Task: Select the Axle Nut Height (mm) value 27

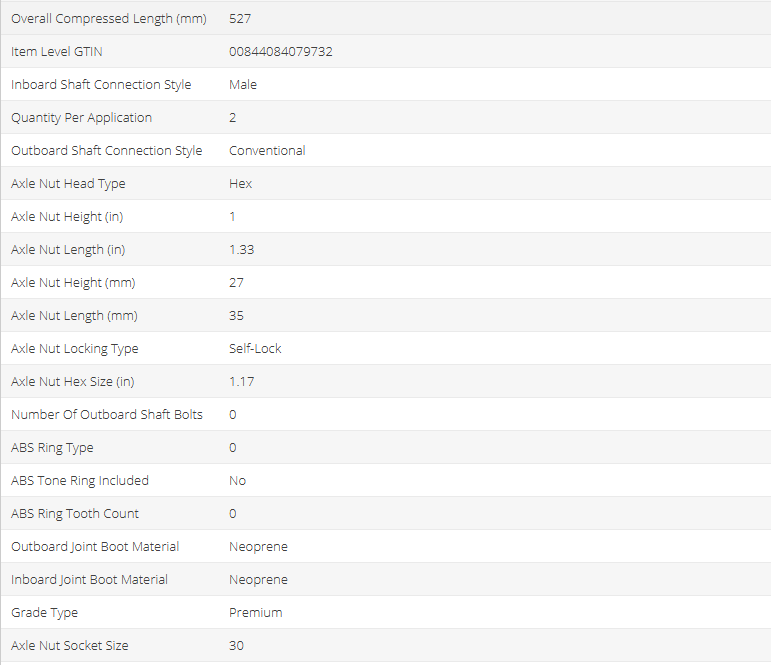Action: [236, 283]
